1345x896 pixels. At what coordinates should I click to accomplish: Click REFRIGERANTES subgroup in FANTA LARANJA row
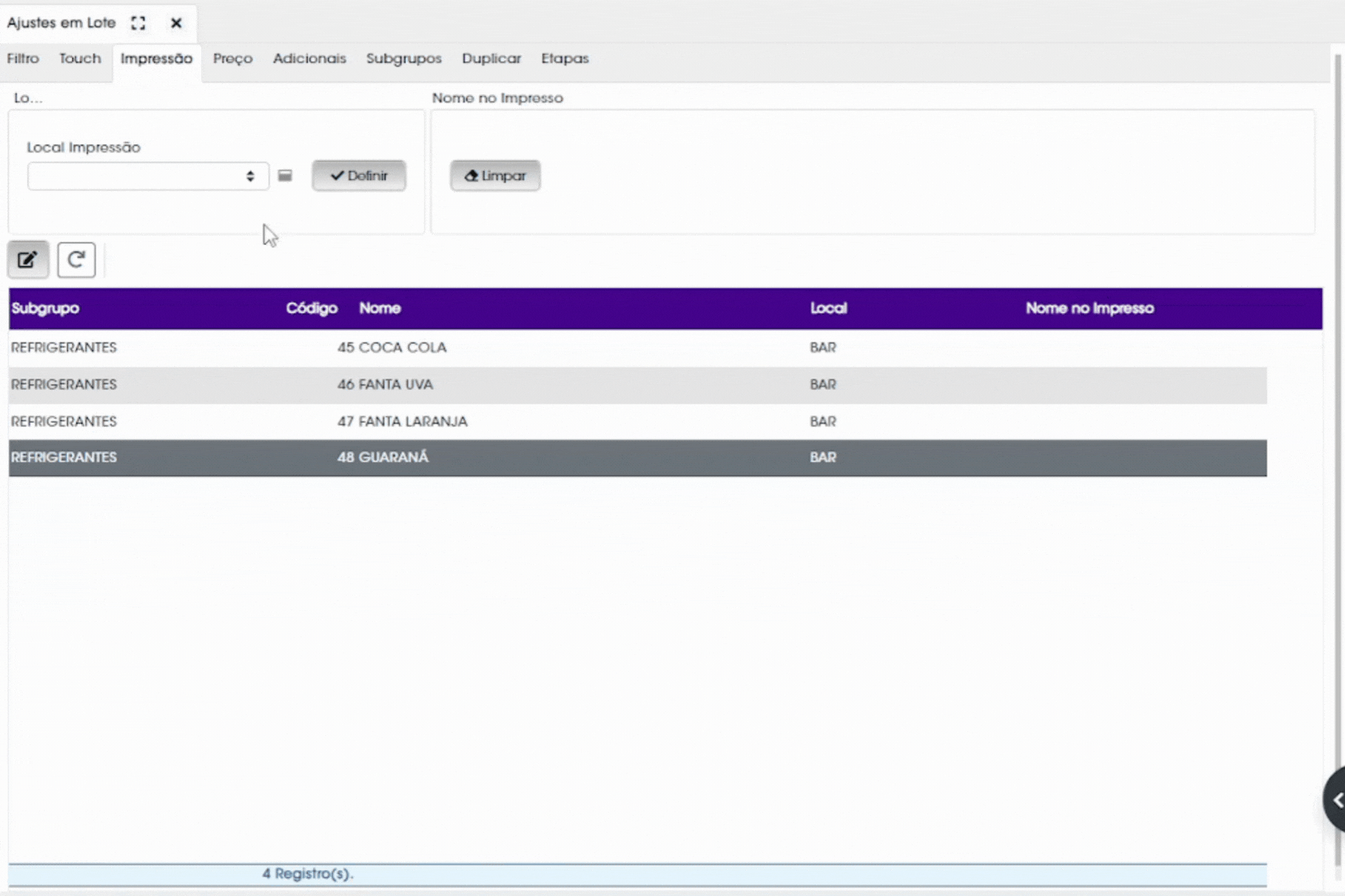pyautogui.click(x=64, y=421)
